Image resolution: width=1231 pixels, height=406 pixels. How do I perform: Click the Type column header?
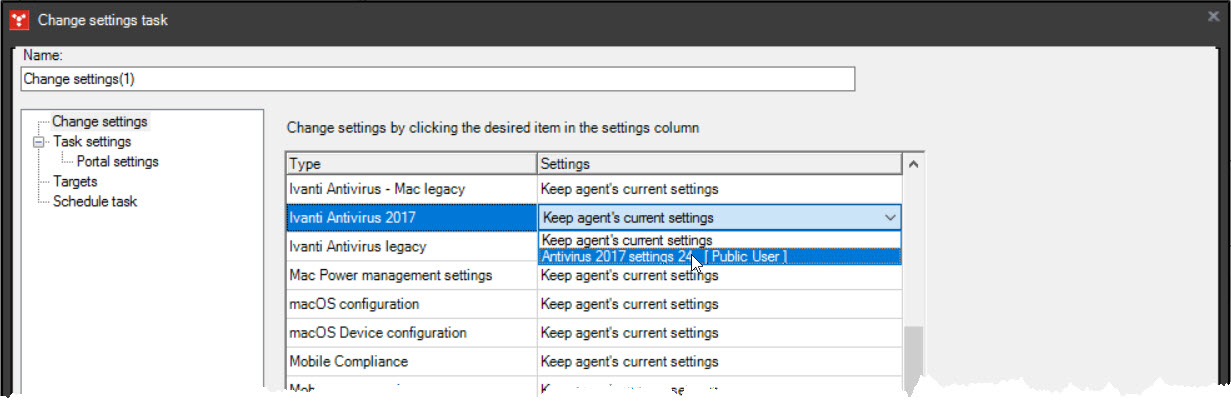point(410,163)
